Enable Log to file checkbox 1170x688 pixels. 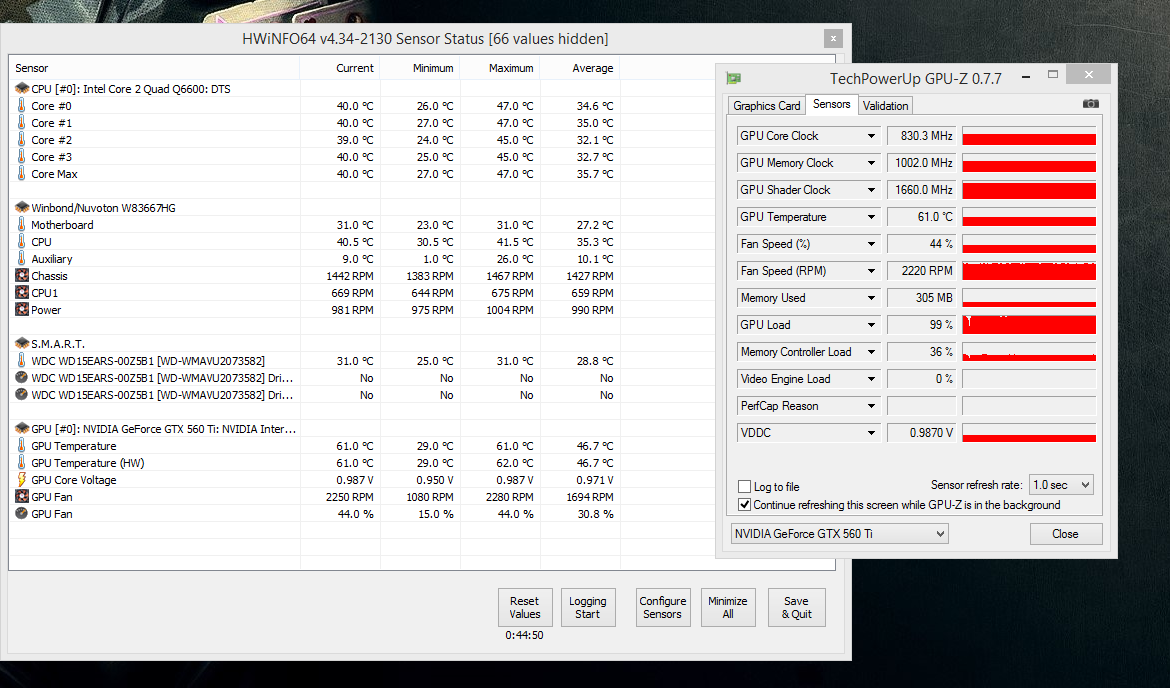pyautogui.click(x=744, y=487)
